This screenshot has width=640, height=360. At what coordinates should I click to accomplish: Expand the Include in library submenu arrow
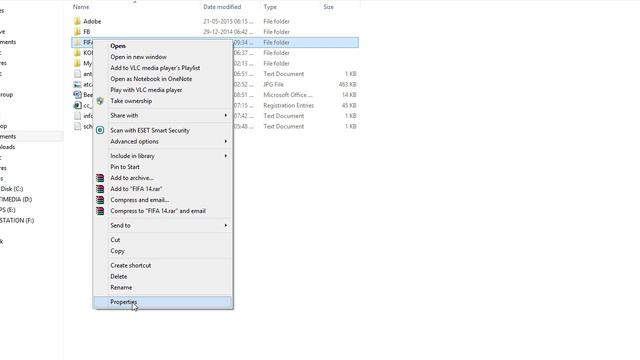pyautogui.click(x=225, y=156)
